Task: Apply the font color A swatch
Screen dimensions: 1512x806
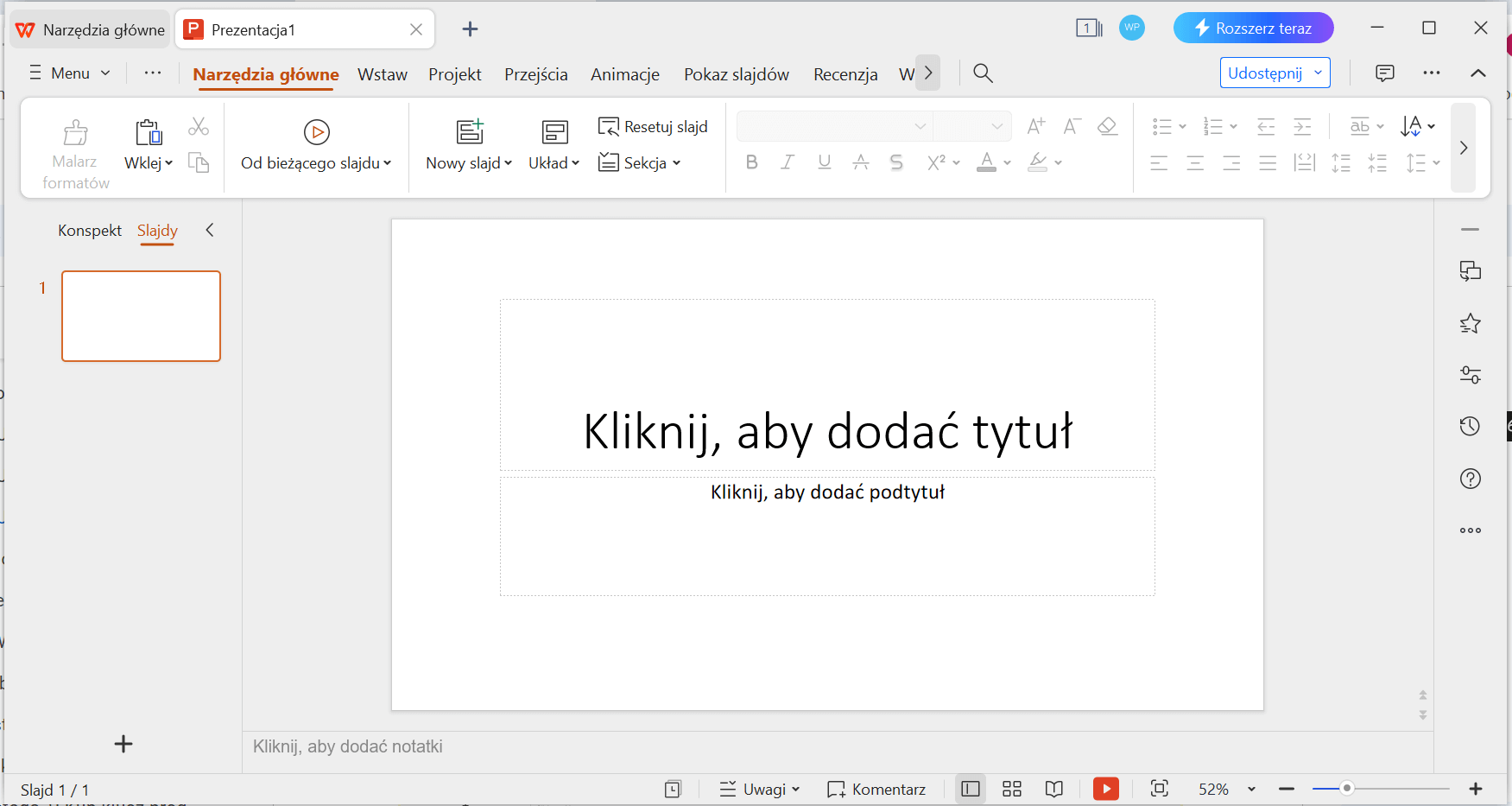Action: [986, 162]
